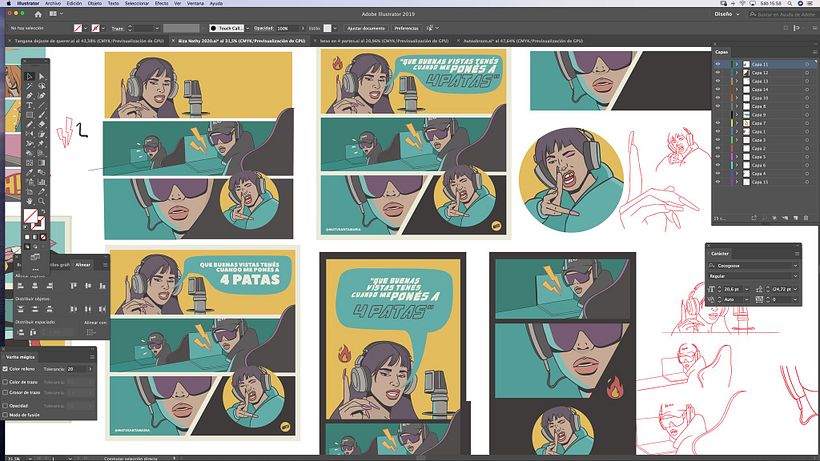Select the Pen tool
This screenshot has width=820, height=461.
coord(29,96)
